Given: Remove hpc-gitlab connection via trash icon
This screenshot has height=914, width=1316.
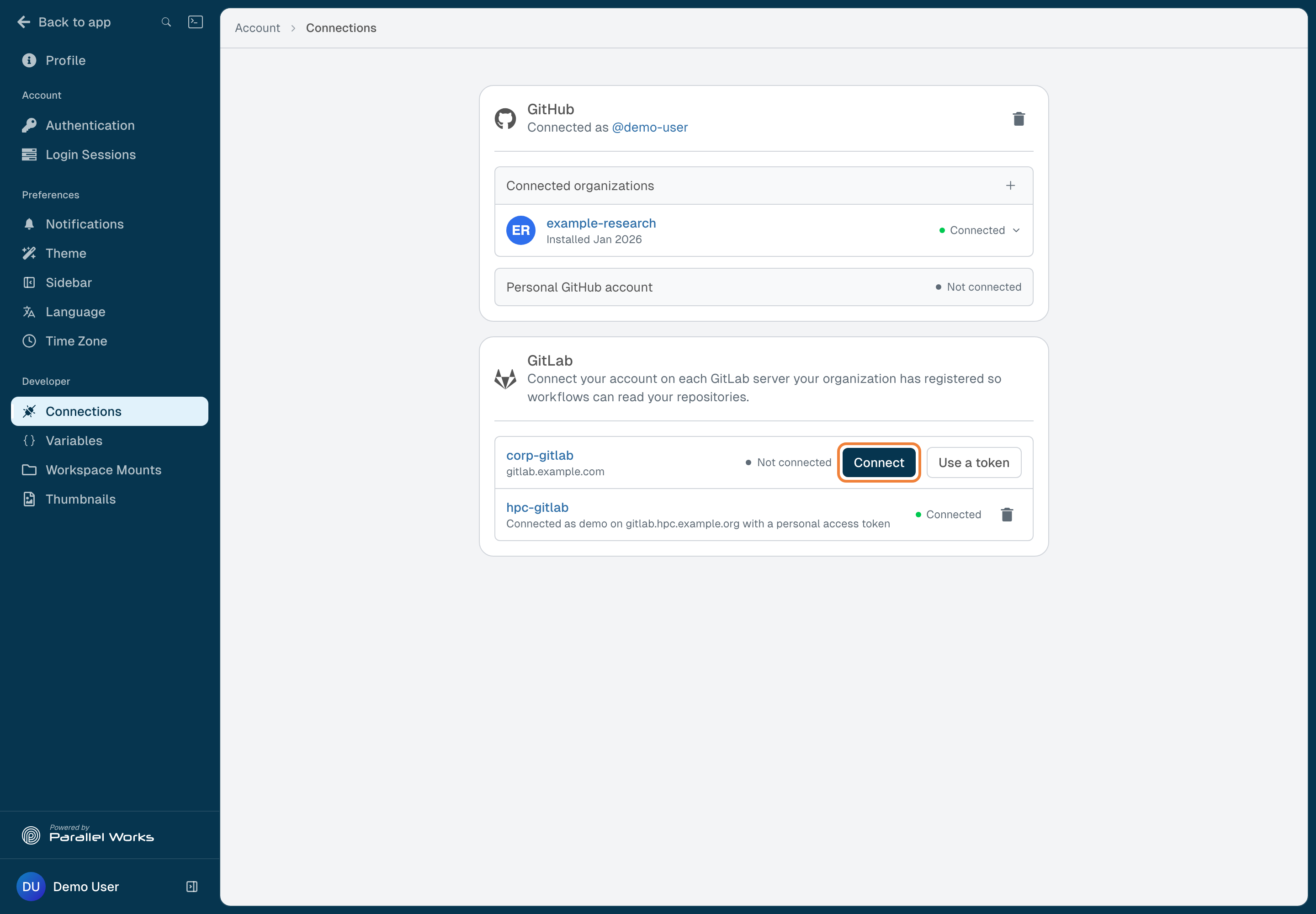Looking at the screenshot, I should [x=1007, y=514].
